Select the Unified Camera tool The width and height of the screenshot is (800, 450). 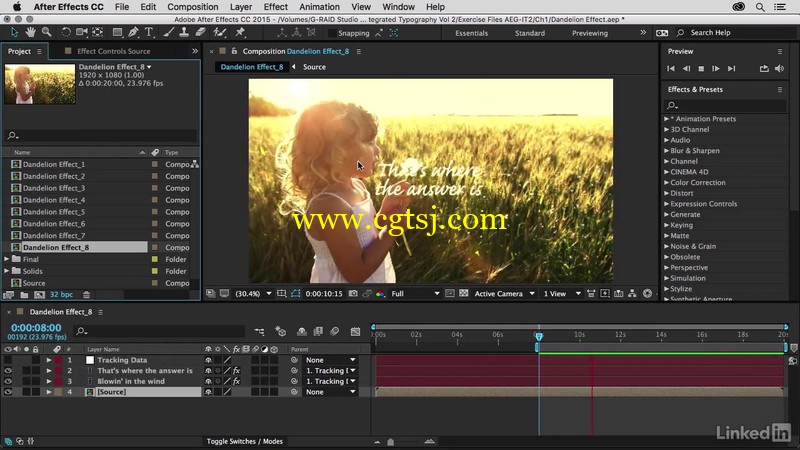[x=82, y=33]
